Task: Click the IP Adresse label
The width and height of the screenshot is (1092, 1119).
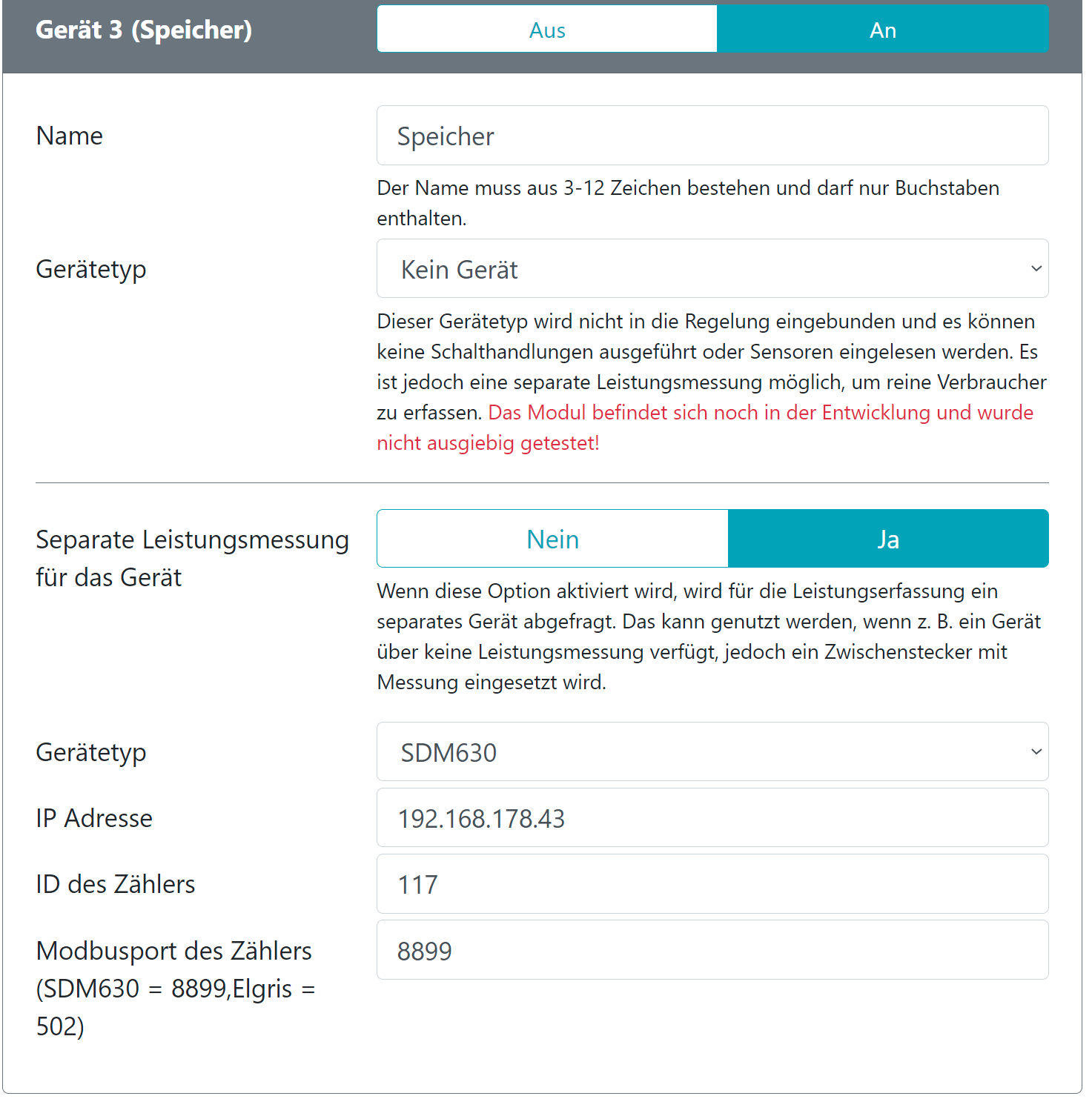Action: (94, 818)
